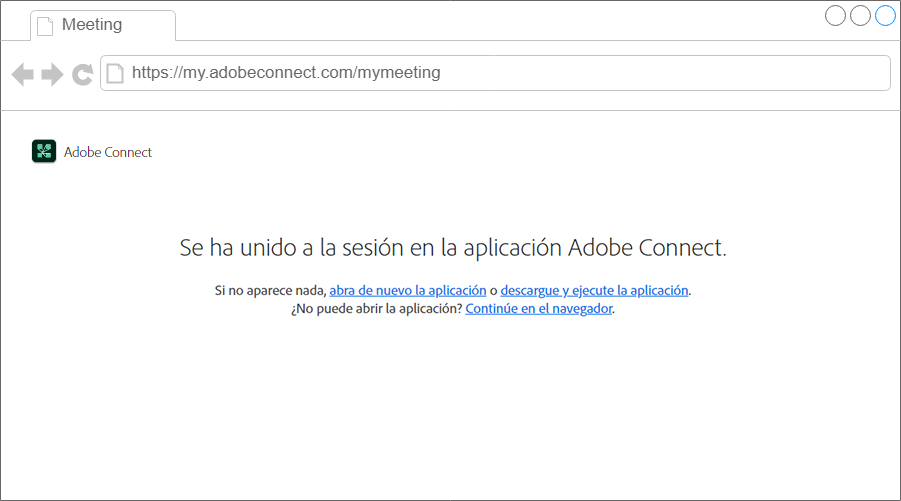Image resolution: width=901 pixels, height=501 pixels.
Task: Click the "Se ha unido a la sesión" heading
Action: (x=452, y=248)
